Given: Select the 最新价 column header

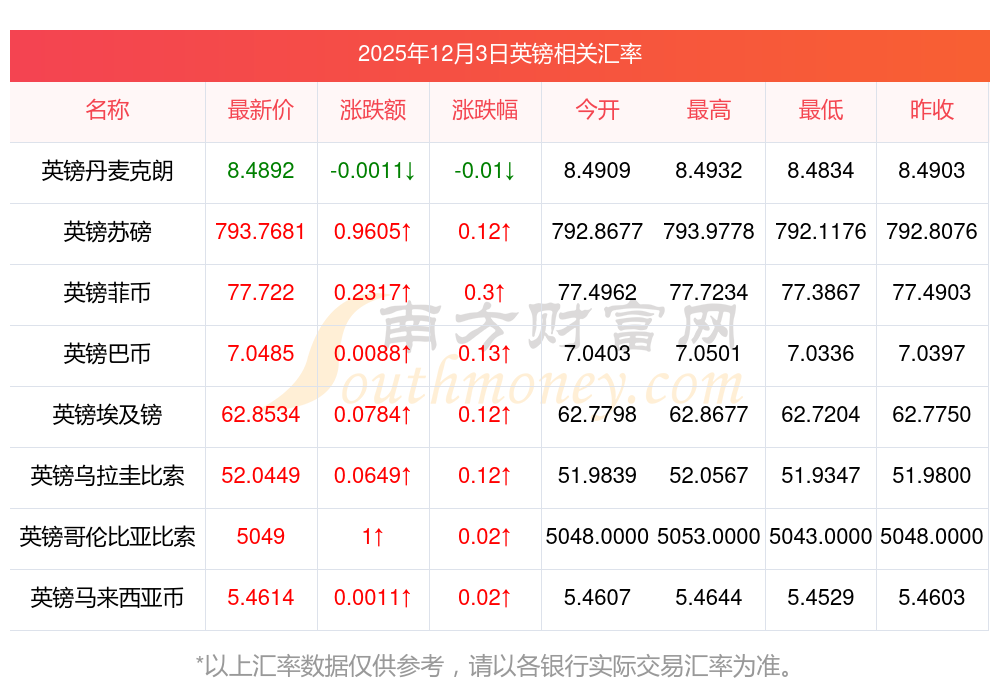Looking at the screenshot, I should tap(261, 110).
